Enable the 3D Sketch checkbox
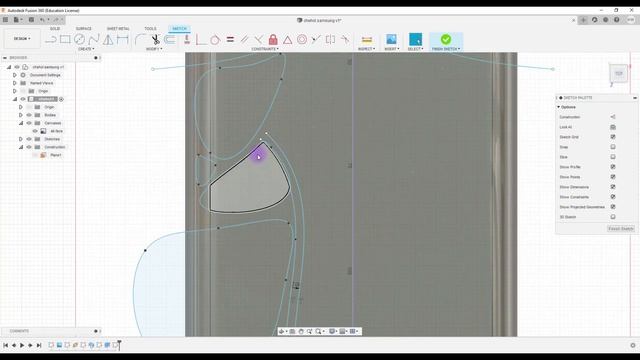 coord(613,217)
